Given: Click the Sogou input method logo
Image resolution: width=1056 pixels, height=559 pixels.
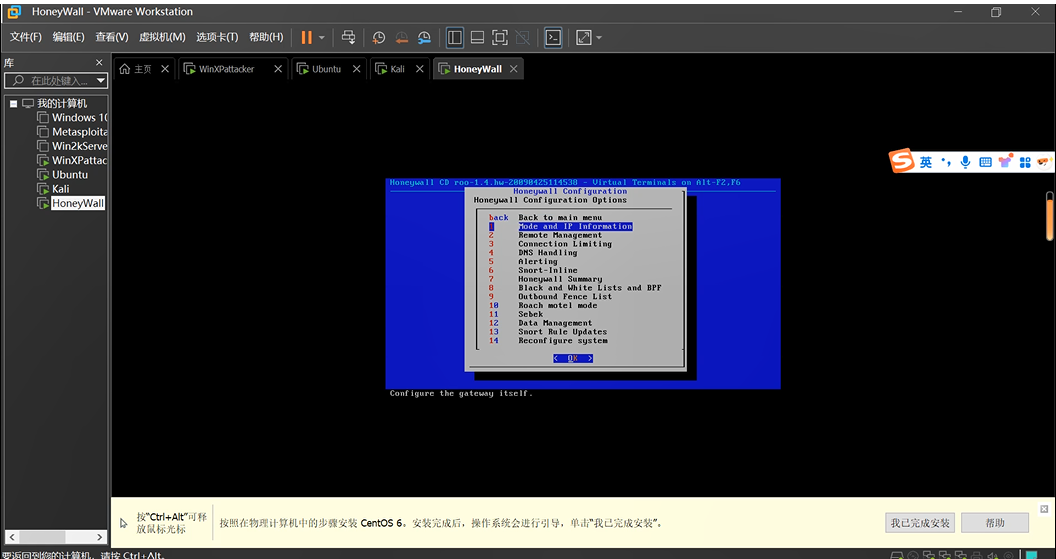Looking at the screenshot, I should pos(901,162).
